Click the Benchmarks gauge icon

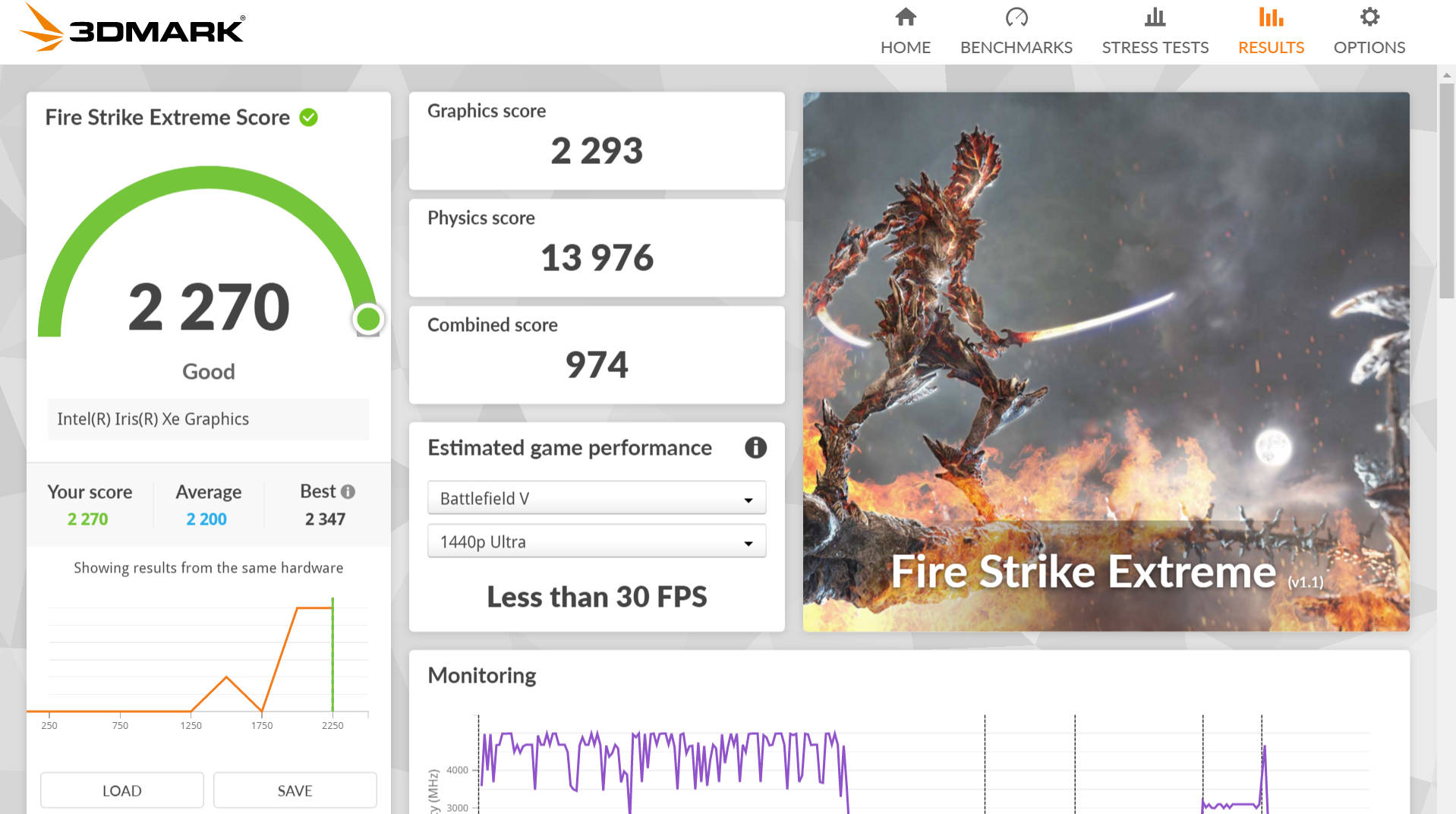pos(1016,17)
